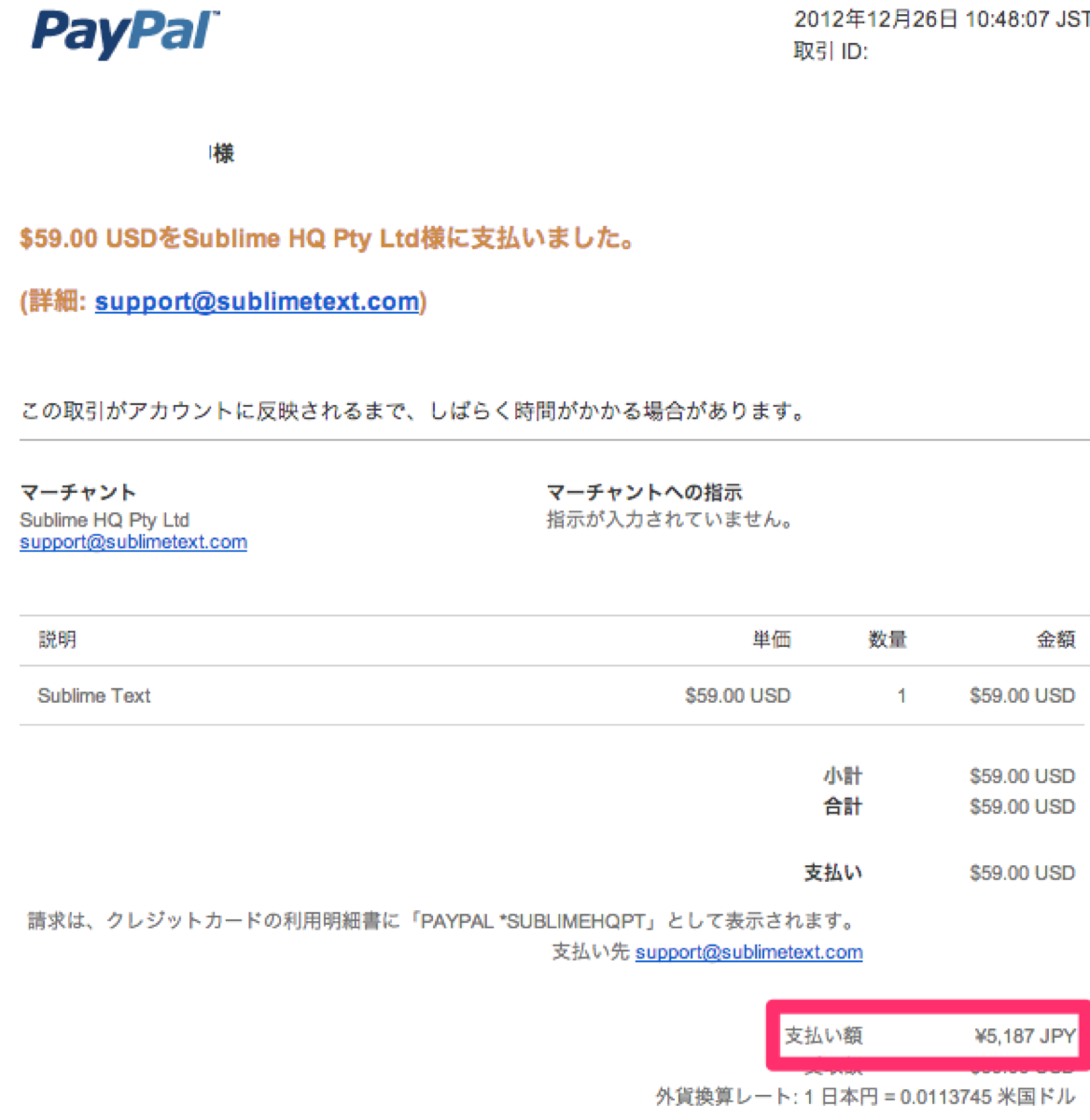Viewport: 1090px width, 1120px height.
Task: Click the orange $59.00 USD payment headline
Action: (328, 239)
